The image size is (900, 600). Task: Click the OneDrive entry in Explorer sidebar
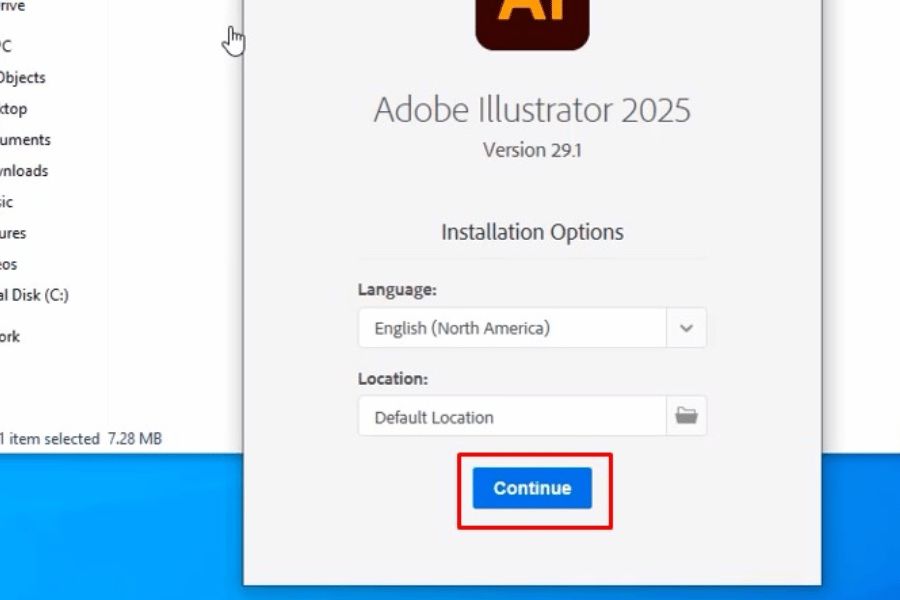[12, 7]
